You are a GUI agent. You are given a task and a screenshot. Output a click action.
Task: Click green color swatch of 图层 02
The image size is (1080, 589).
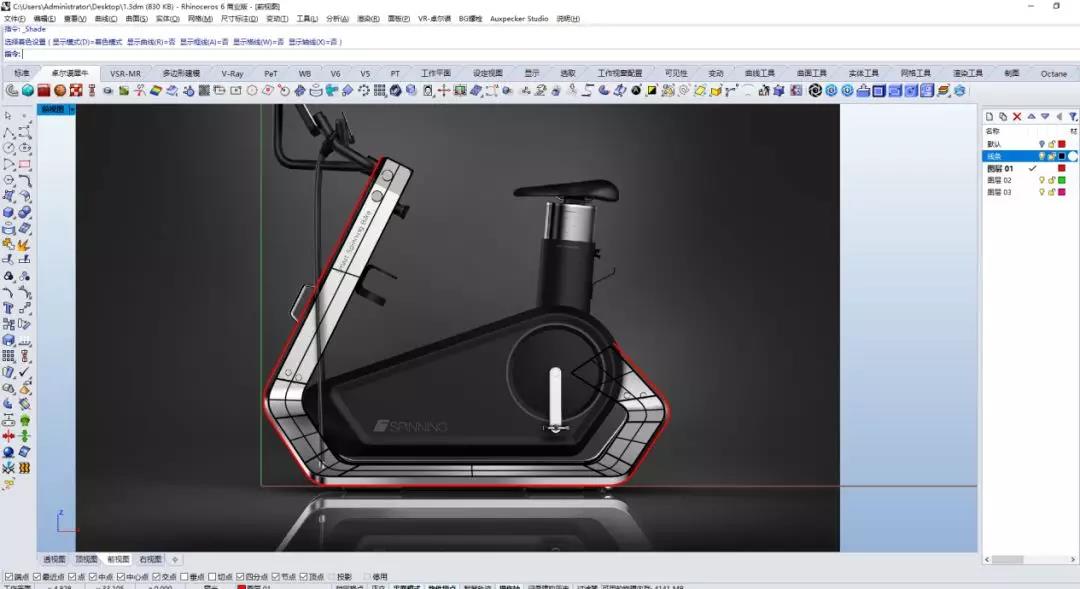point(1061,180)
